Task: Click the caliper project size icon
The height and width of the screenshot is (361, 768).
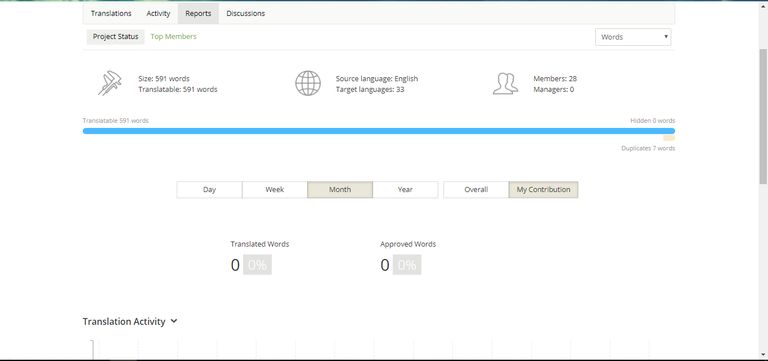Action: pyautogui.click(x=110, y=83)
